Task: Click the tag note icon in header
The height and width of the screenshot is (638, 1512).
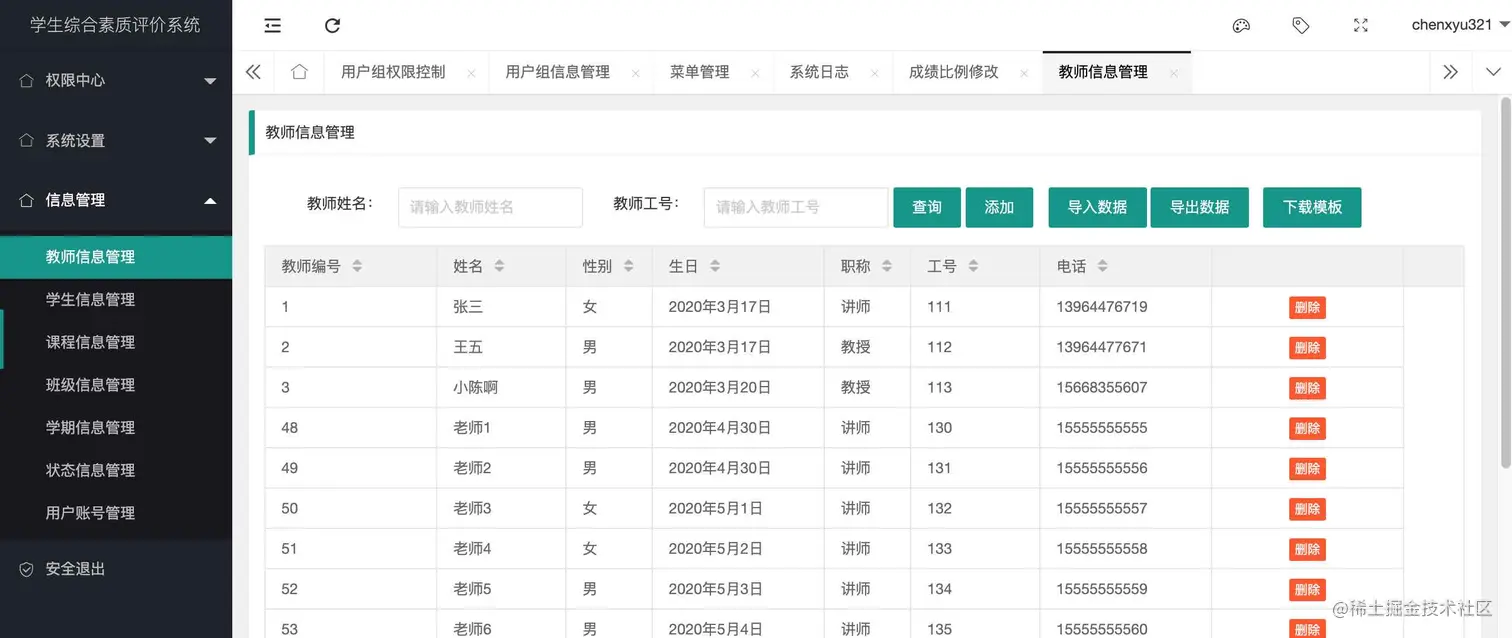Action: point(1301,26)
